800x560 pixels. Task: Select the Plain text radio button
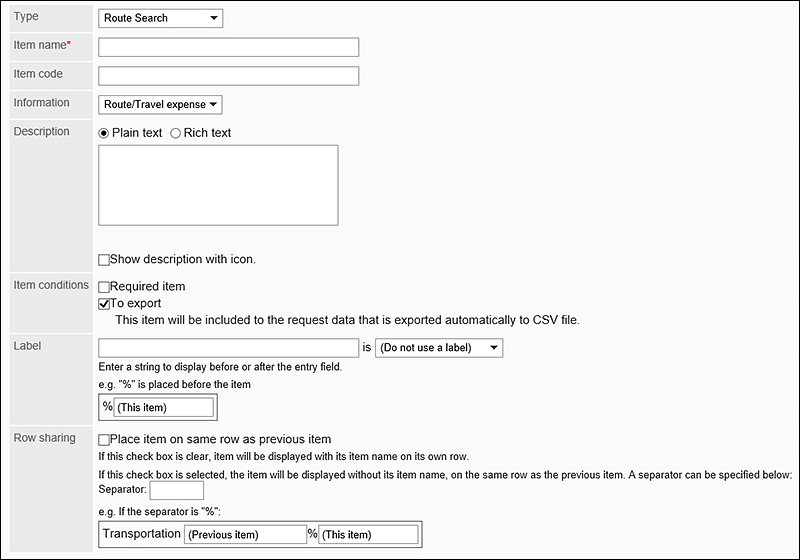(x=104, y=134)
